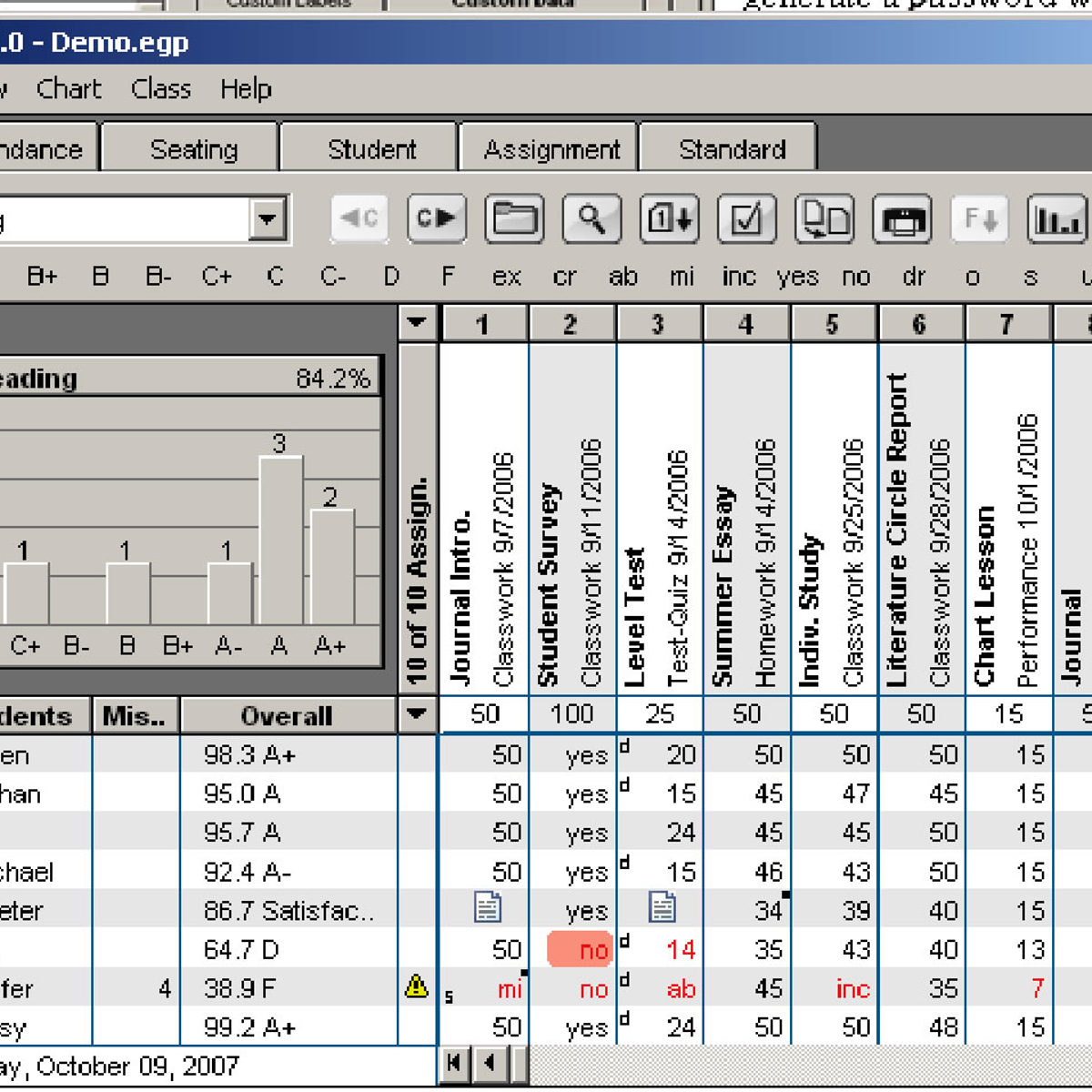Click the warning triangle in Jennifer's row

[417, 986]
